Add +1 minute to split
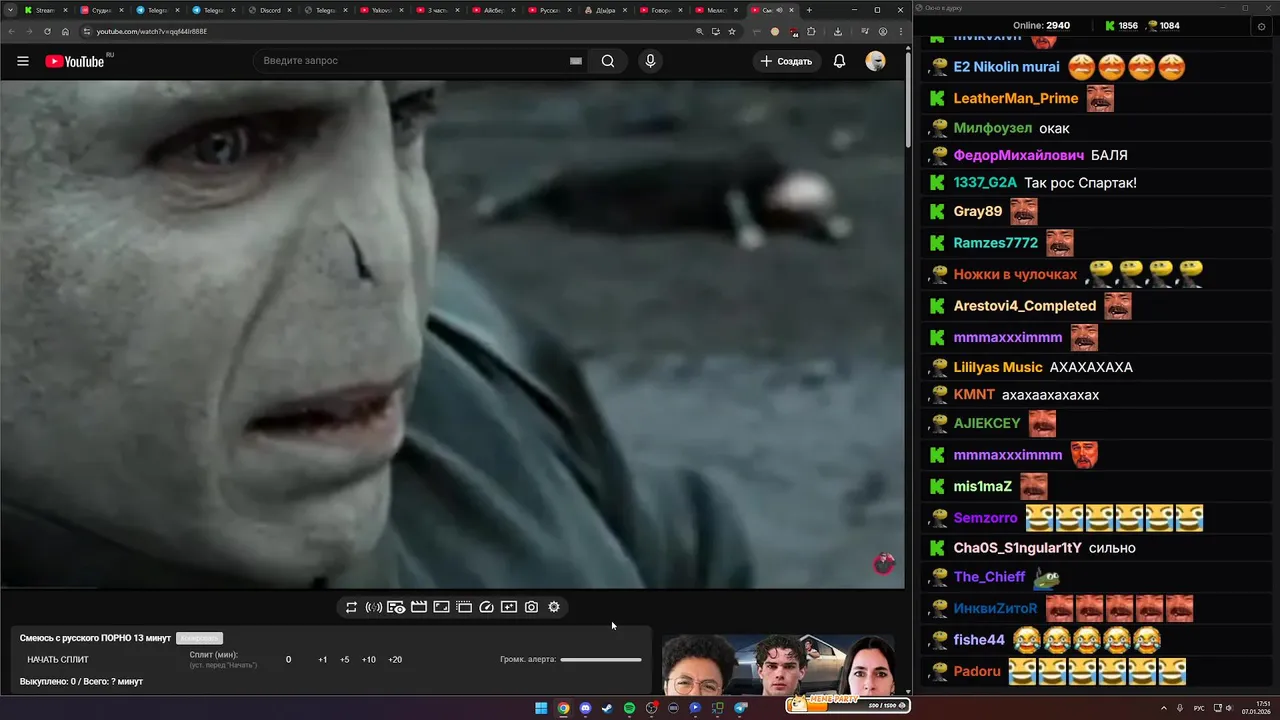Viewport: 1280px width, 720px height. pos(323,660)
